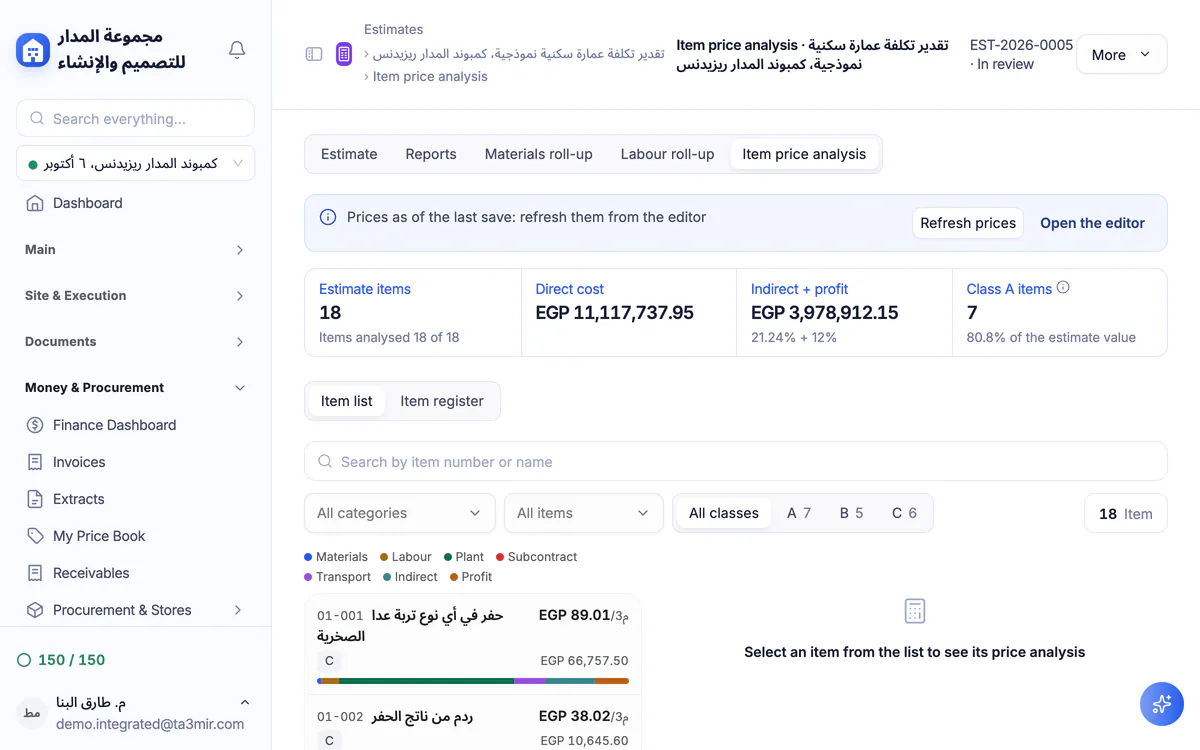The image size is (1200, 750).
Task: Select the Item price analysis tab
Action: click(804, 154)
